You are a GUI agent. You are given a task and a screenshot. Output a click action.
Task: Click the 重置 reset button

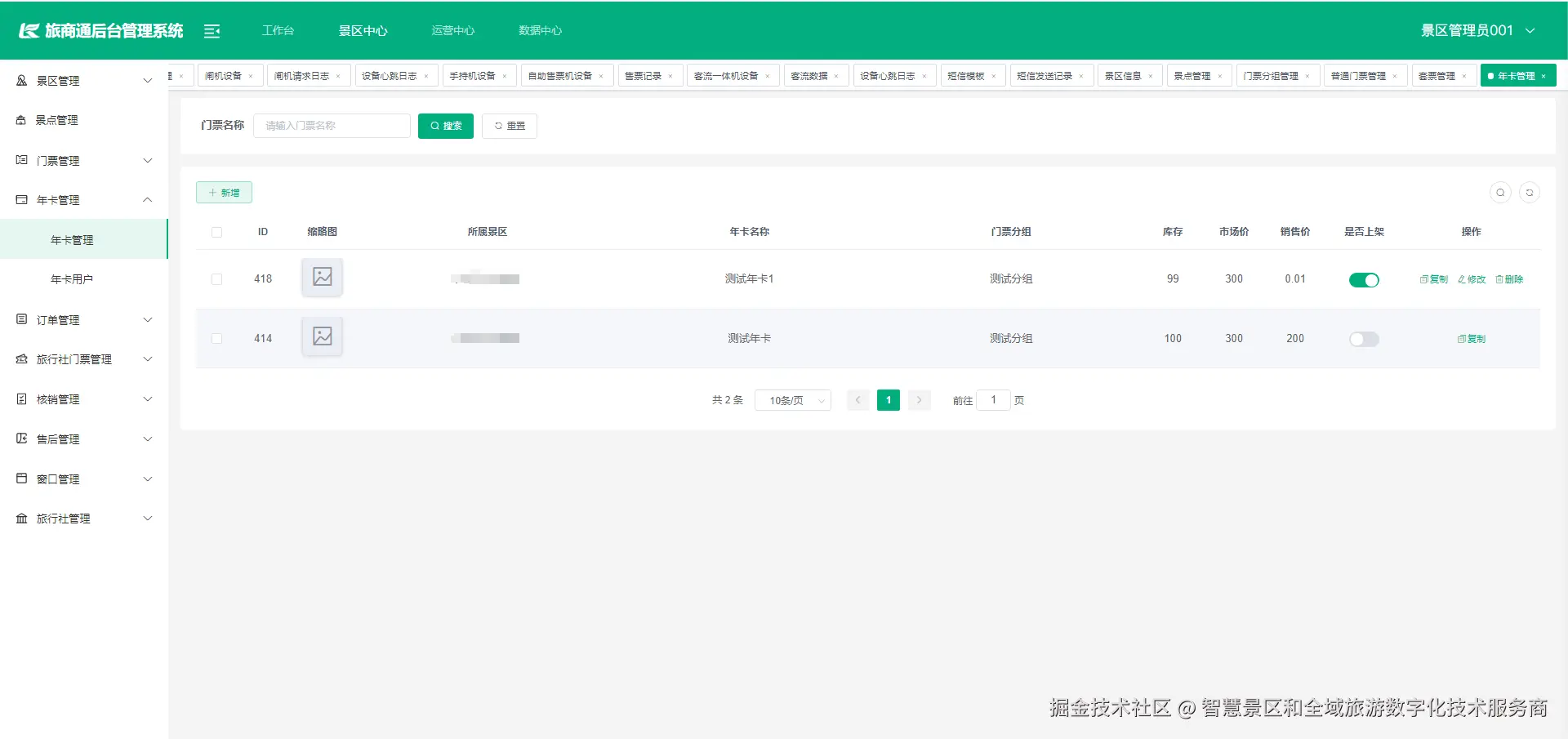[x=509, y=126]
